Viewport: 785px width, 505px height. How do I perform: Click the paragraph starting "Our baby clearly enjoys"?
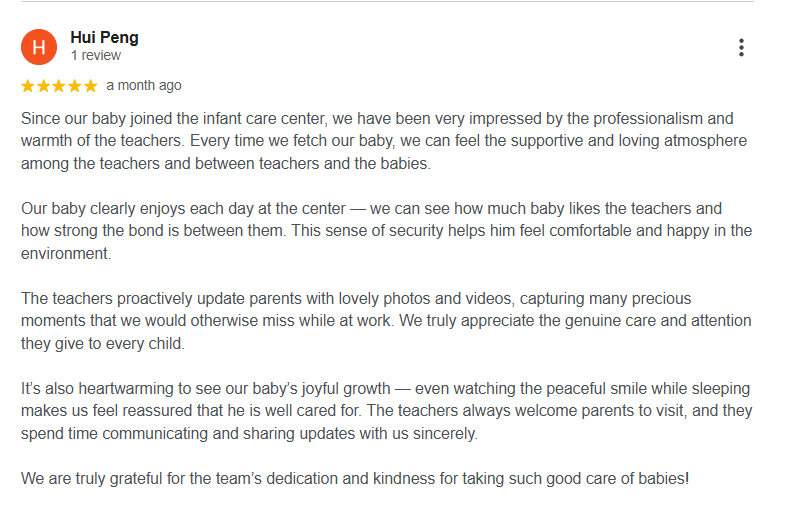tap(380, 231)
